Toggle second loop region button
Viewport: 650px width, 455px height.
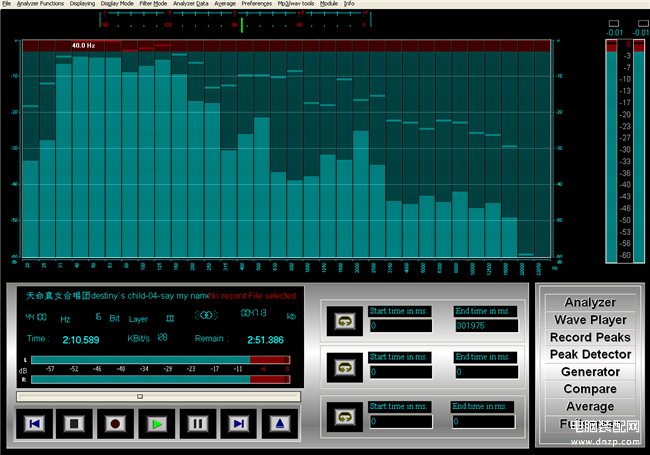point(345,368)
